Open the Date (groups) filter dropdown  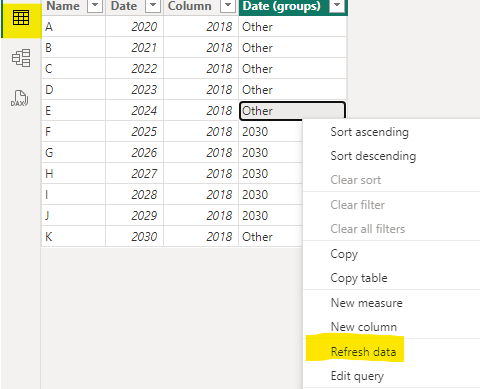(337, 6)
